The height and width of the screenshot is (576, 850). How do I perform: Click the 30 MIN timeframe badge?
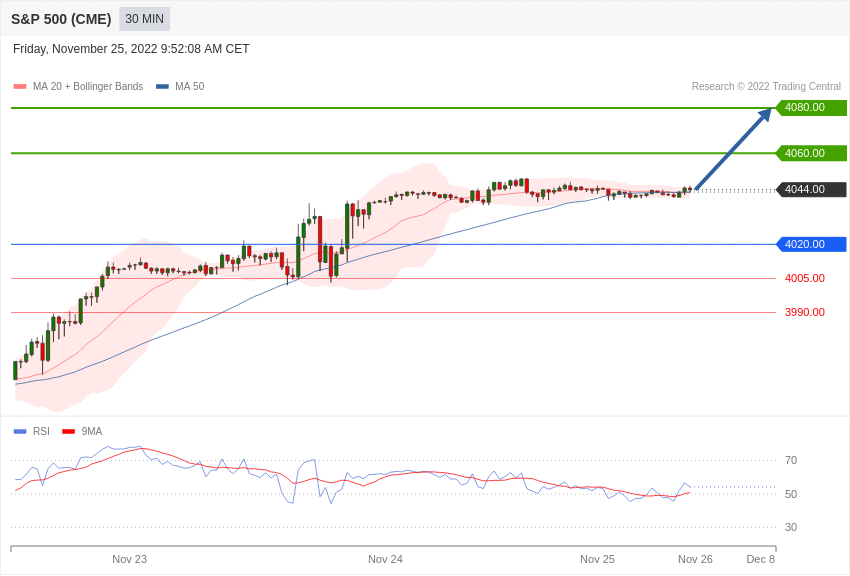tap(144, 19)
